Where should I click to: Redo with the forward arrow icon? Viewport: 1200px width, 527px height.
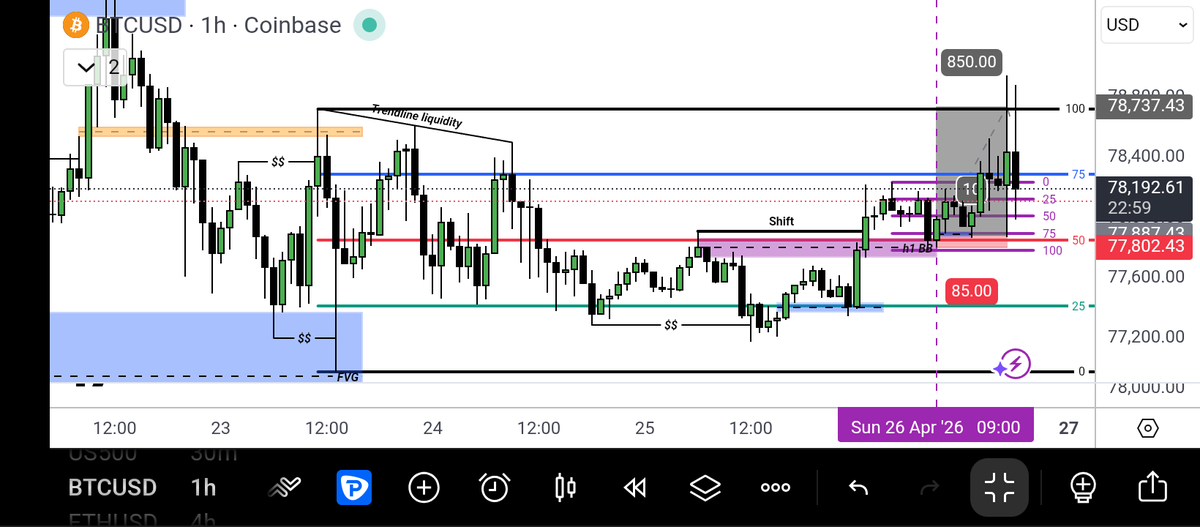coord(930,487)
